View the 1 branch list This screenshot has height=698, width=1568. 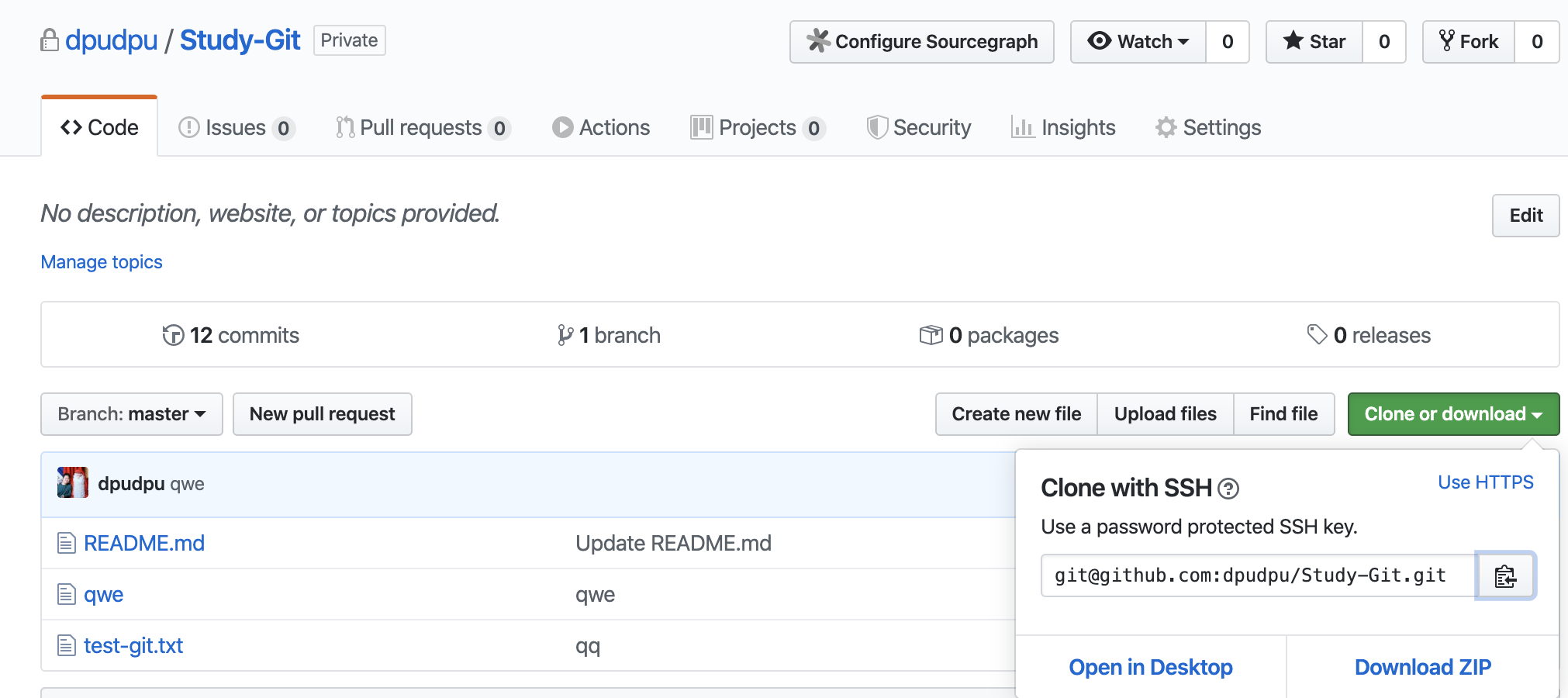[609, 335]
